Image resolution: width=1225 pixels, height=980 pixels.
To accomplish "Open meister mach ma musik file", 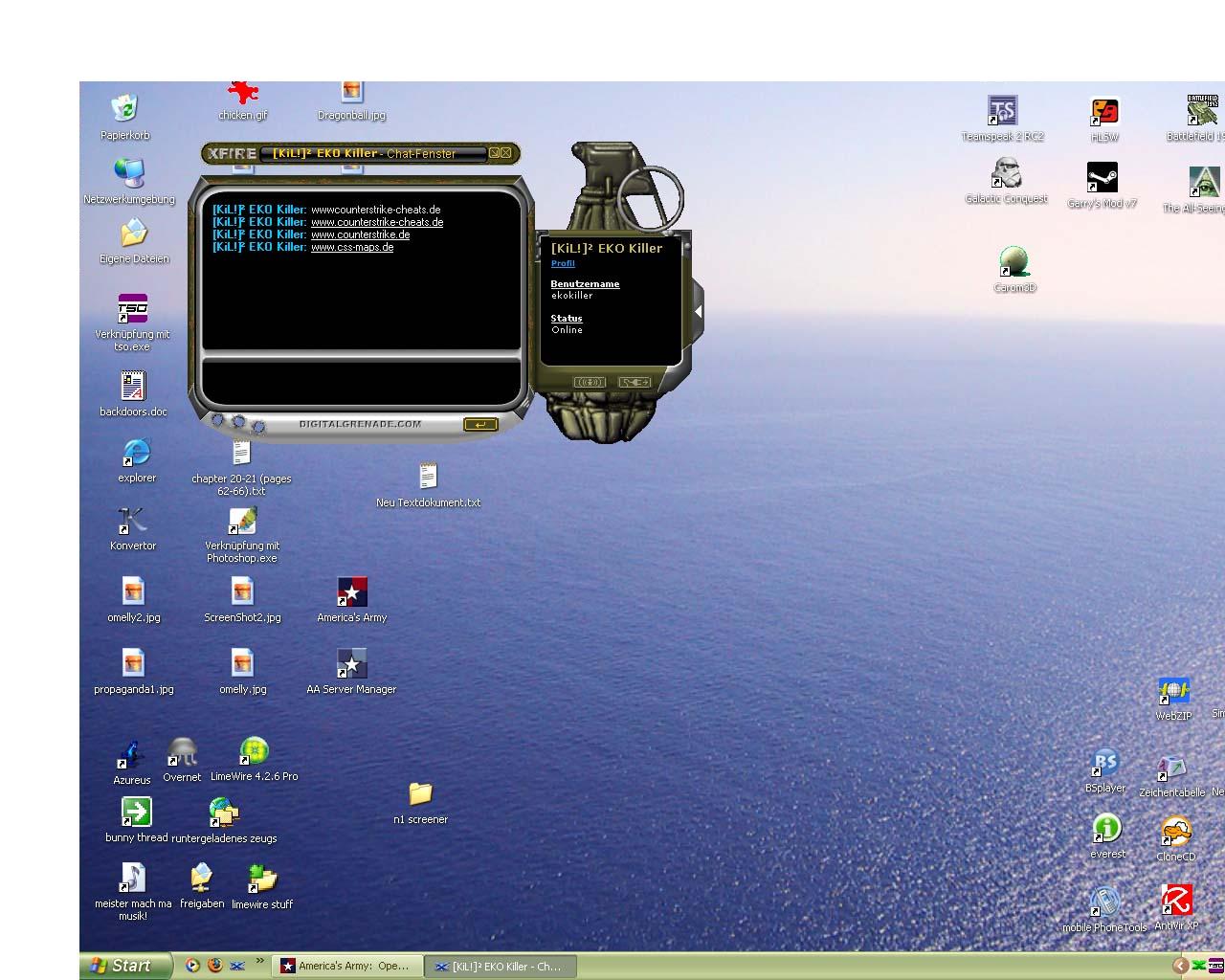I will click(133, 890).
